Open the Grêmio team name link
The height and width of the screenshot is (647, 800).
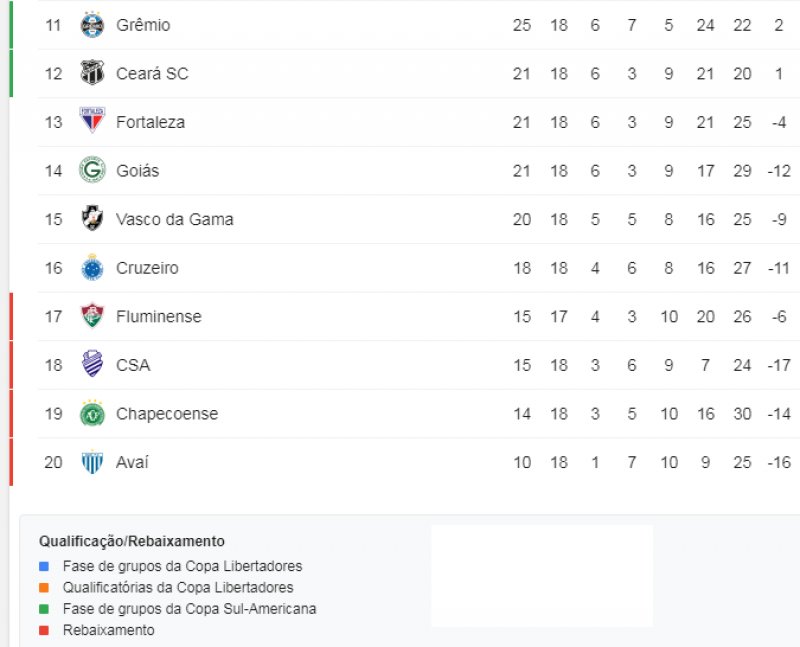[143, 25]
